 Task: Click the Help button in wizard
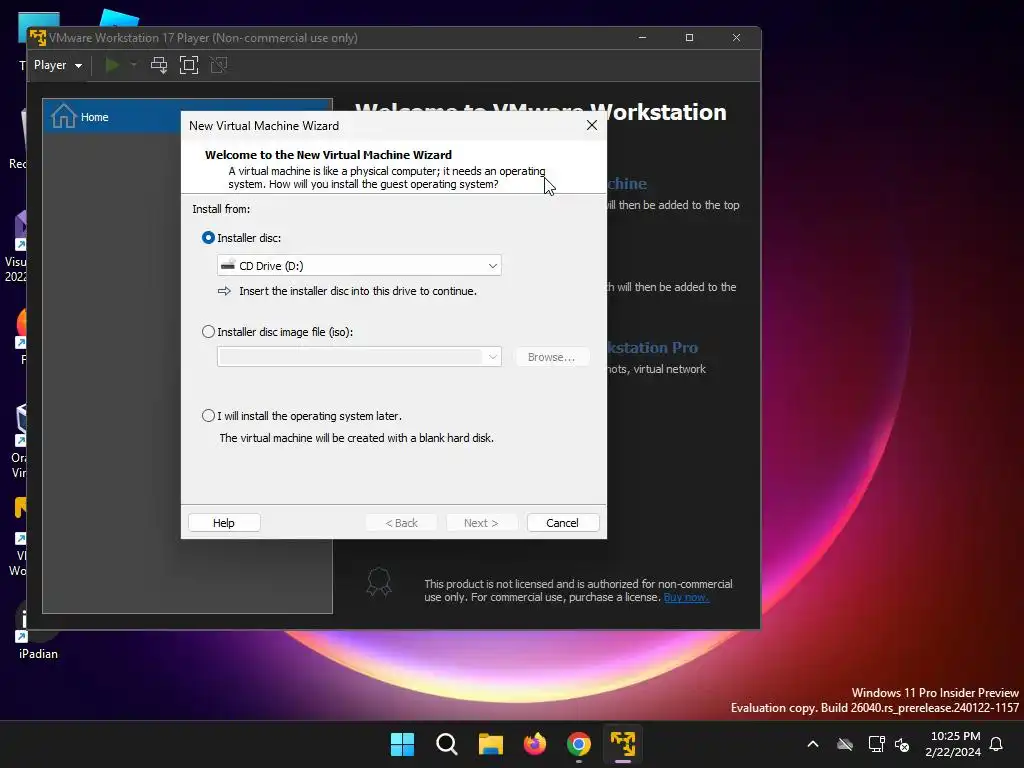[224, 522]
